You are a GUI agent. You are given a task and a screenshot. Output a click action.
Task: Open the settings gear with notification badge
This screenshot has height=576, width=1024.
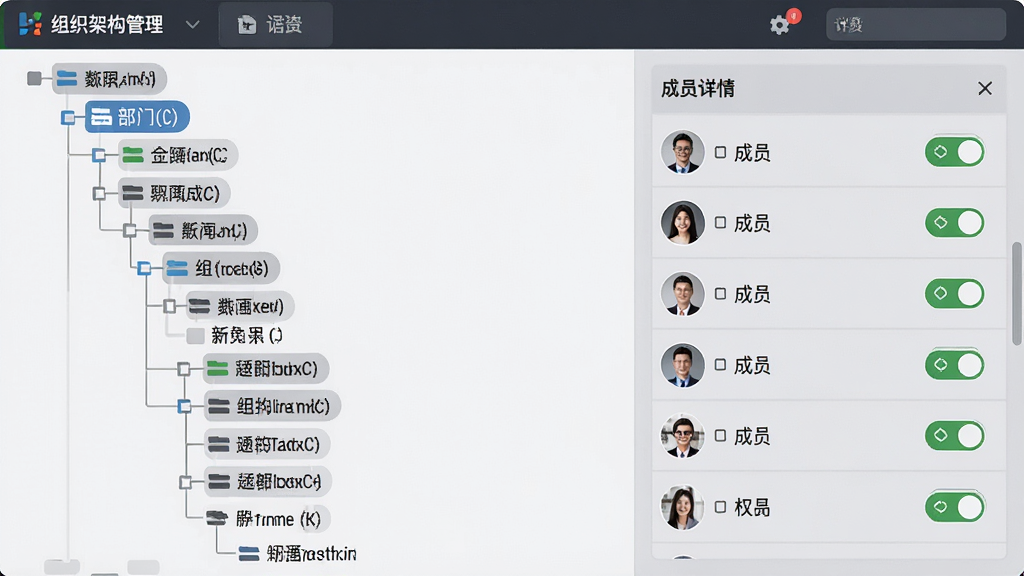point(780,25)
